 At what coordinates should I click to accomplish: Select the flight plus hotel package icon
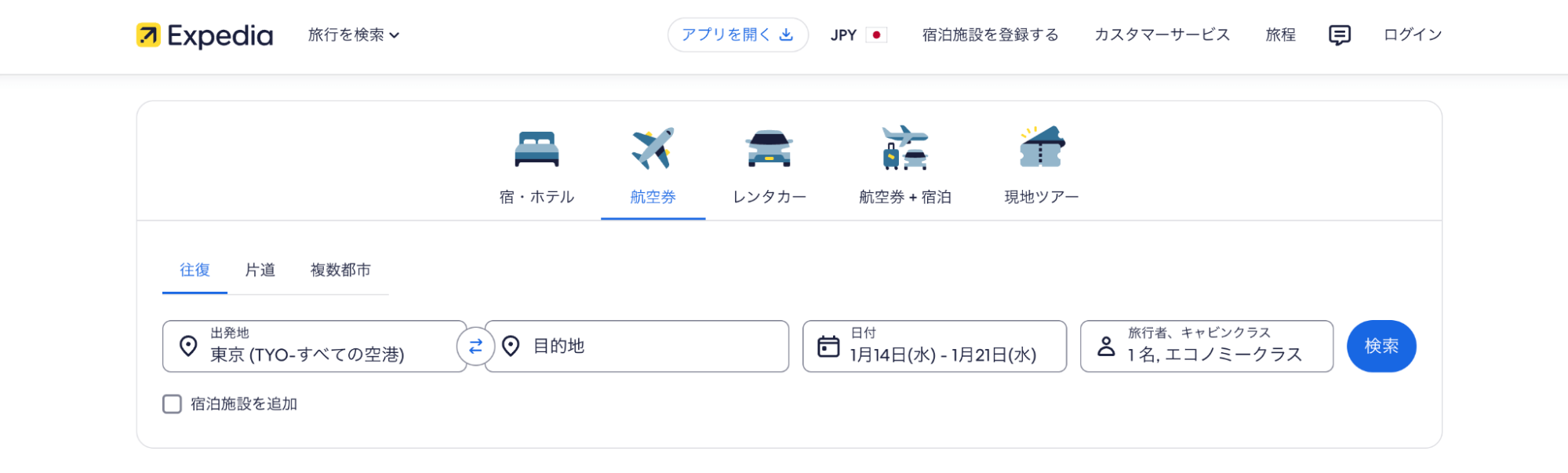point(904,148)
